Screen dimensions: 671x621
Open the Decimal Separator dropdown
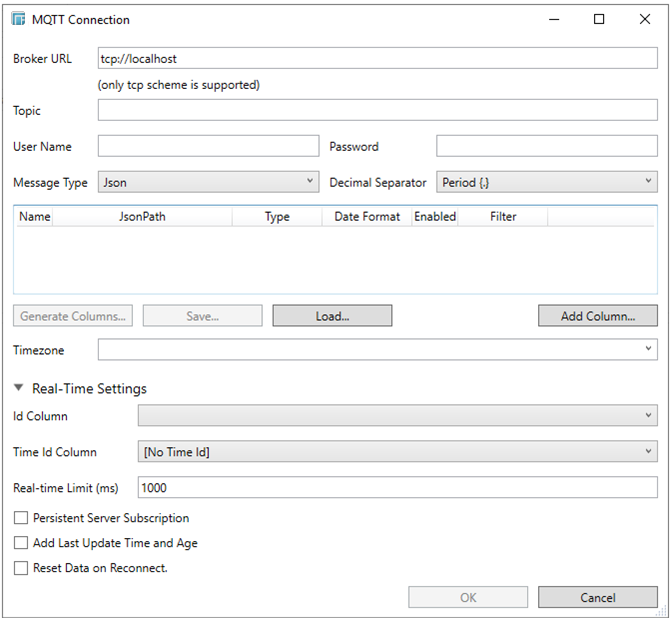pos(546,183)
